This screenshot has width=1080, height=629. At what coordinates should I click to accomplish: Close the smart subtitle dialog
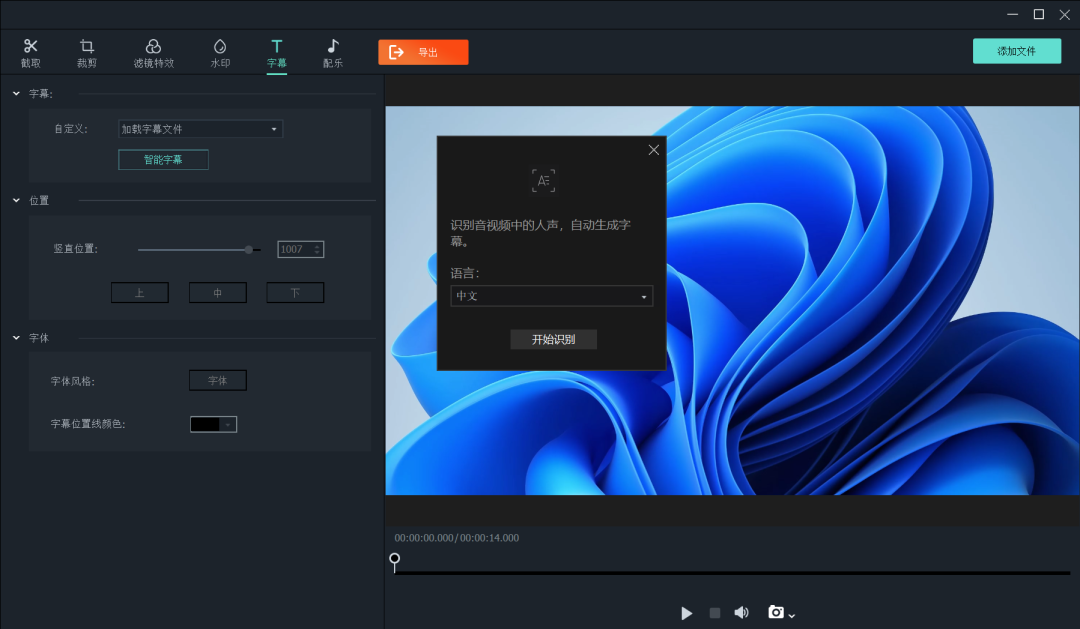[654, 150]
